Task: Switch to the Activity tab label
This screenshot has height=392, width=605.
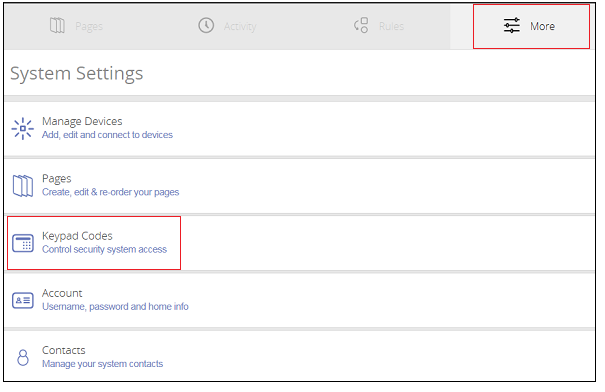Action: pyautogui.click(x=240, y=26)
